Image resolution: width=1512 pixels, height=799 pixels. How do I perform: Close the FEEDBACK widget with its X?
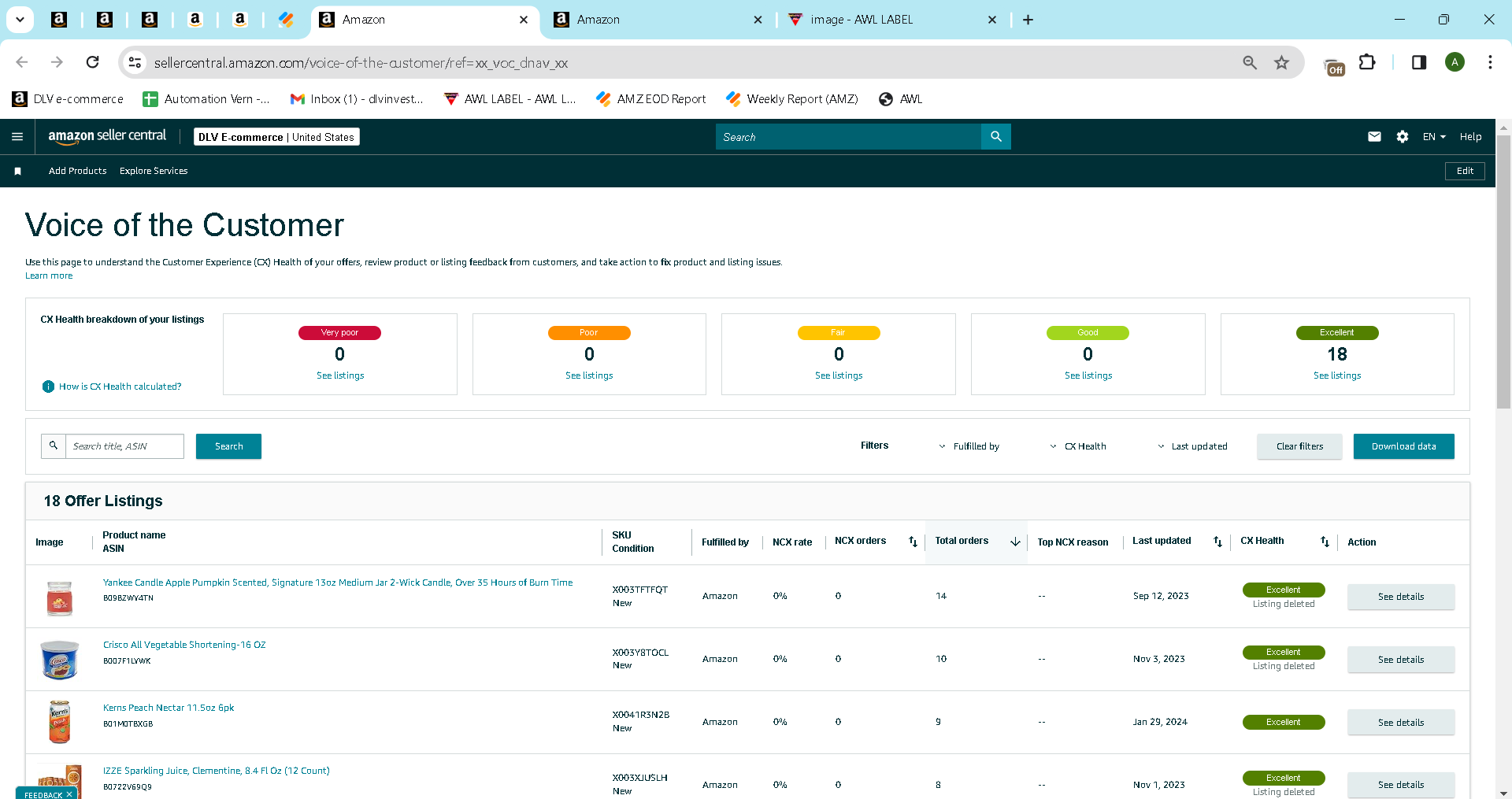pyautogui.click(x=69, y=794)
